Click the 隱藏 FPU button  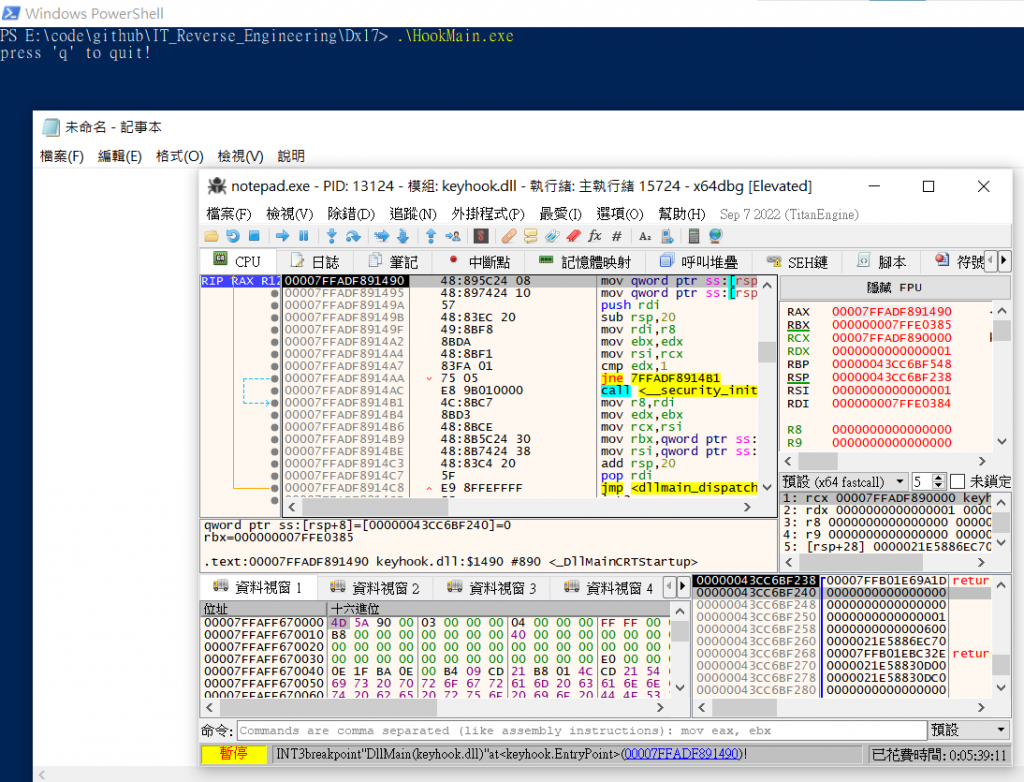coord(894,287)
